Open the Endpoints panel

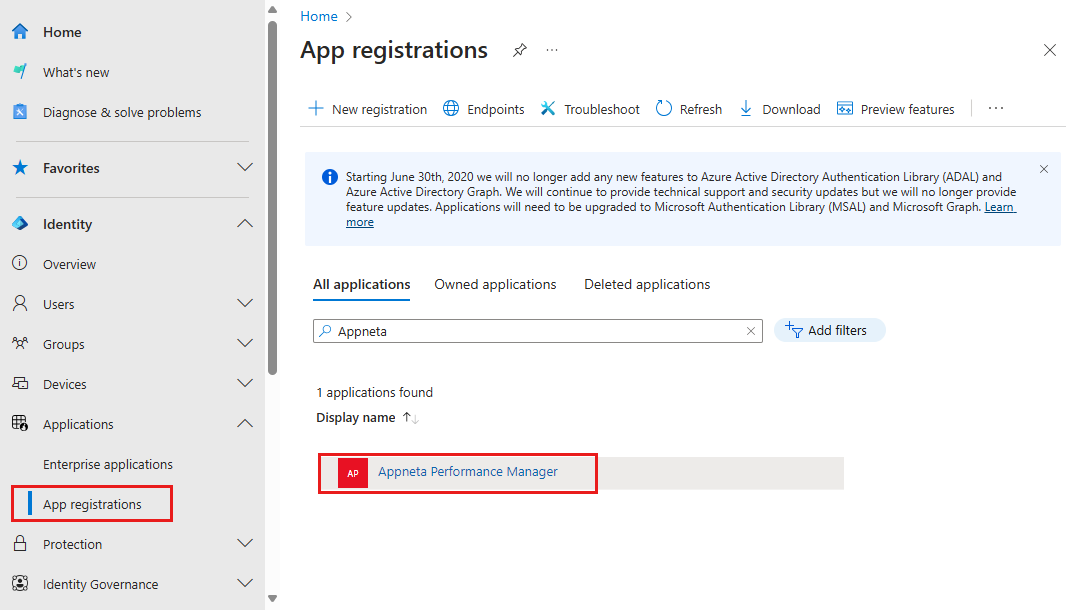(483, 108)
